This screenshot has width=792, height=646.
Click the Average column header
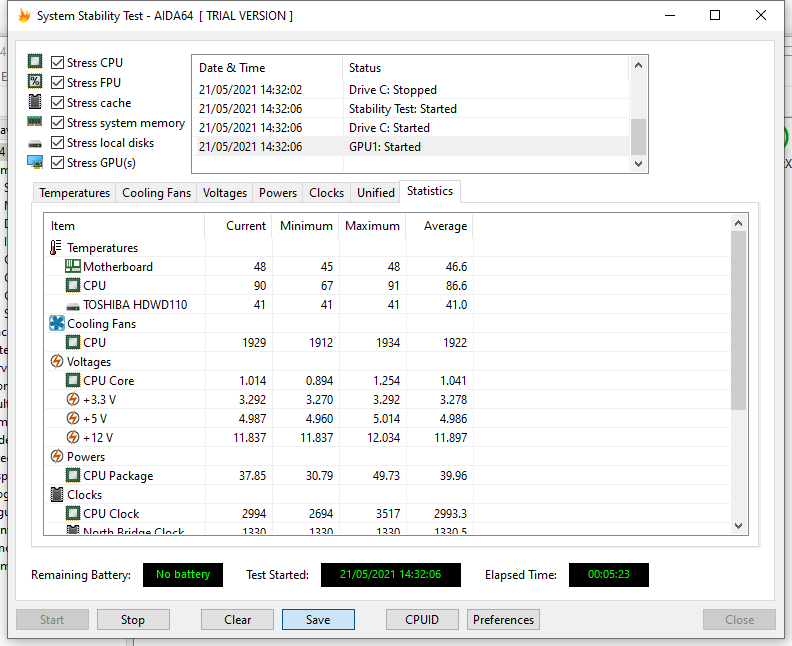439,226
